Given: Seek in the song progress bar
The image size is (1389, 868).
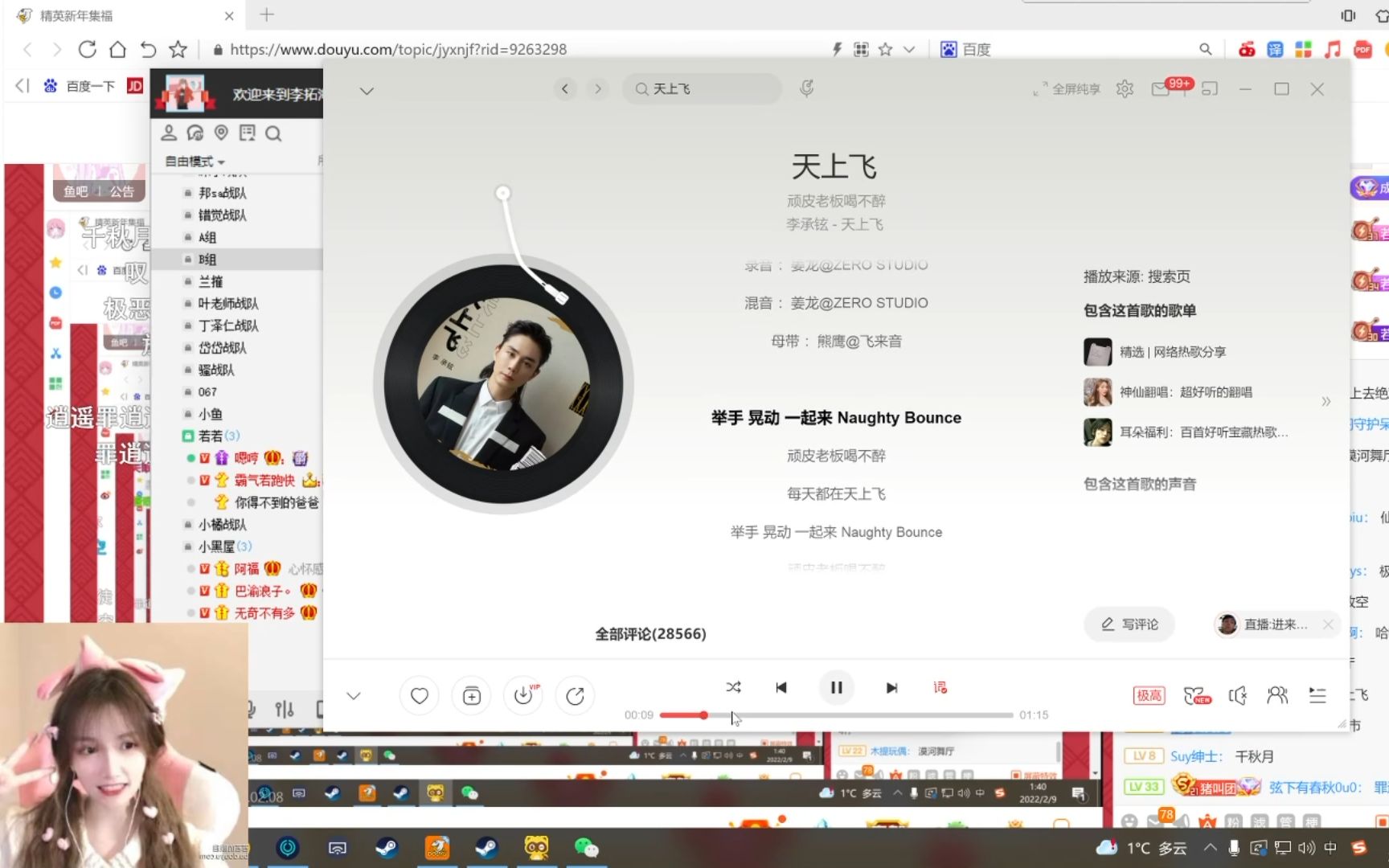Looking at the screenshot, I should (x=836, y=714).
